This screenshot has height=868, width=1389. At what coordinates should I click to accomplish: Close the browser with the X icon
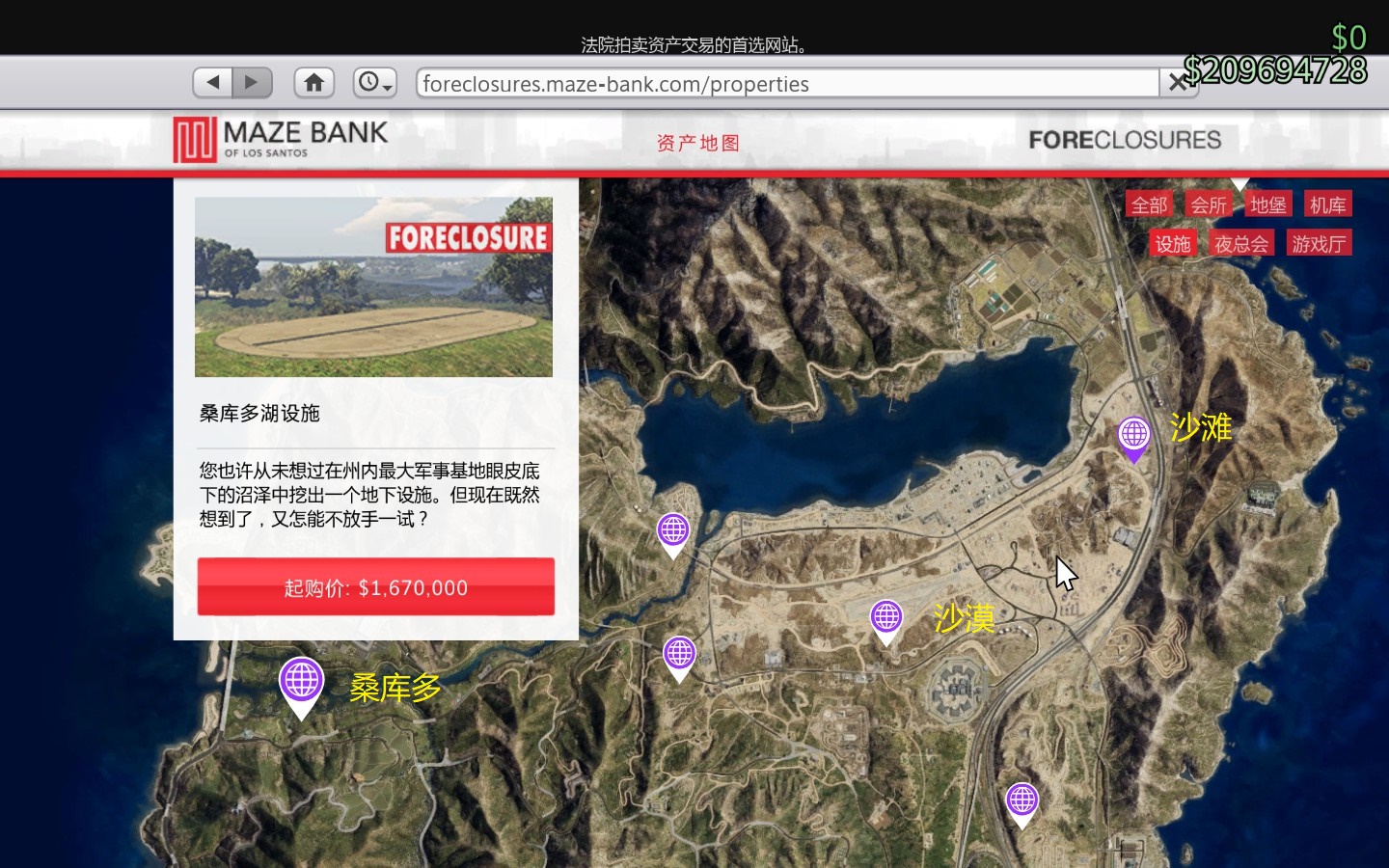[x=1177, y=84]
